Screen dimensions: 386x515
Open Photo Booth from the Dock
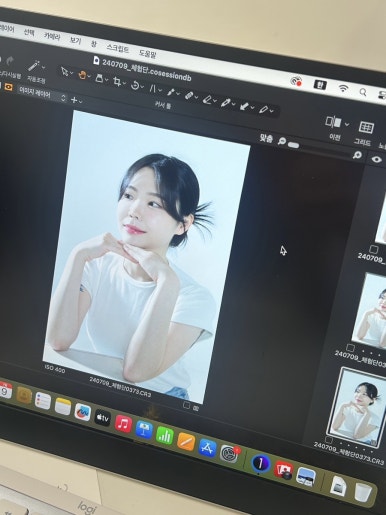[x=283, y=469]
